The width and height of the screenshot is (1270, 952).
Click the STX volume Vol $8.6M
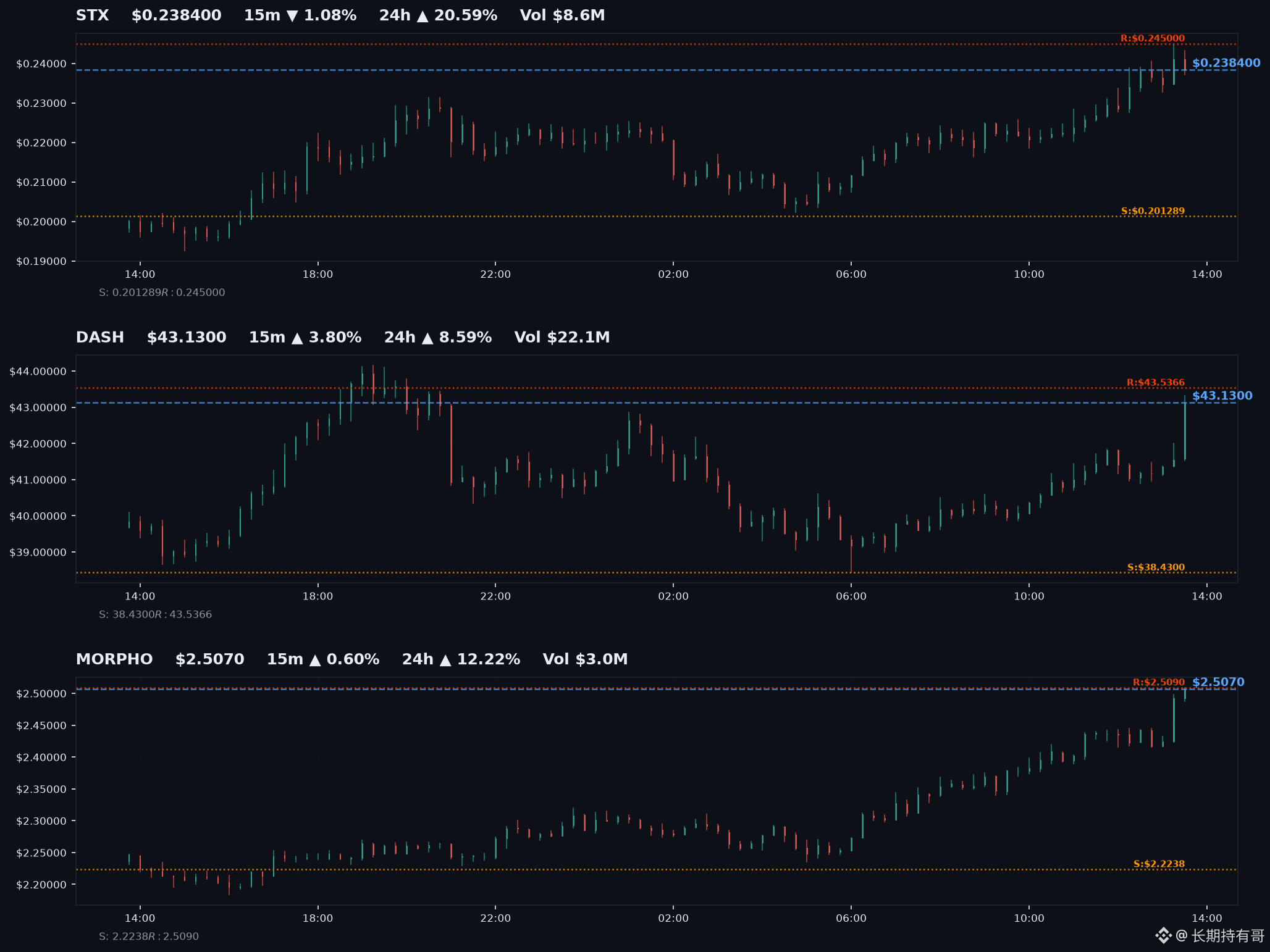coord(562,15)
